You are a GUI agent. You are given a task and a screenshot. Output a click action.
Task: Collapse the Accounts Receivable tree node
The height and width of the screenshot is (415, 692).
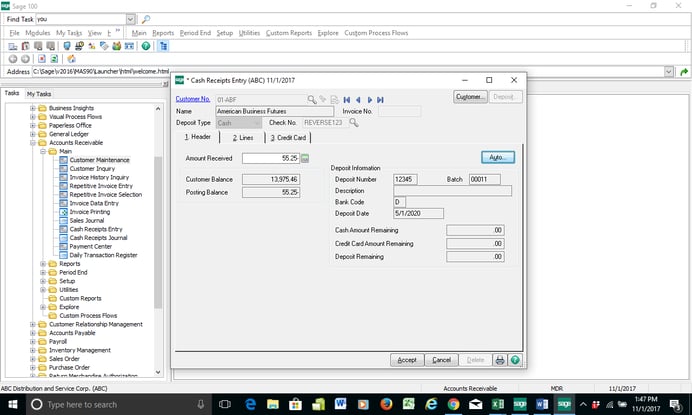[33, 142]
